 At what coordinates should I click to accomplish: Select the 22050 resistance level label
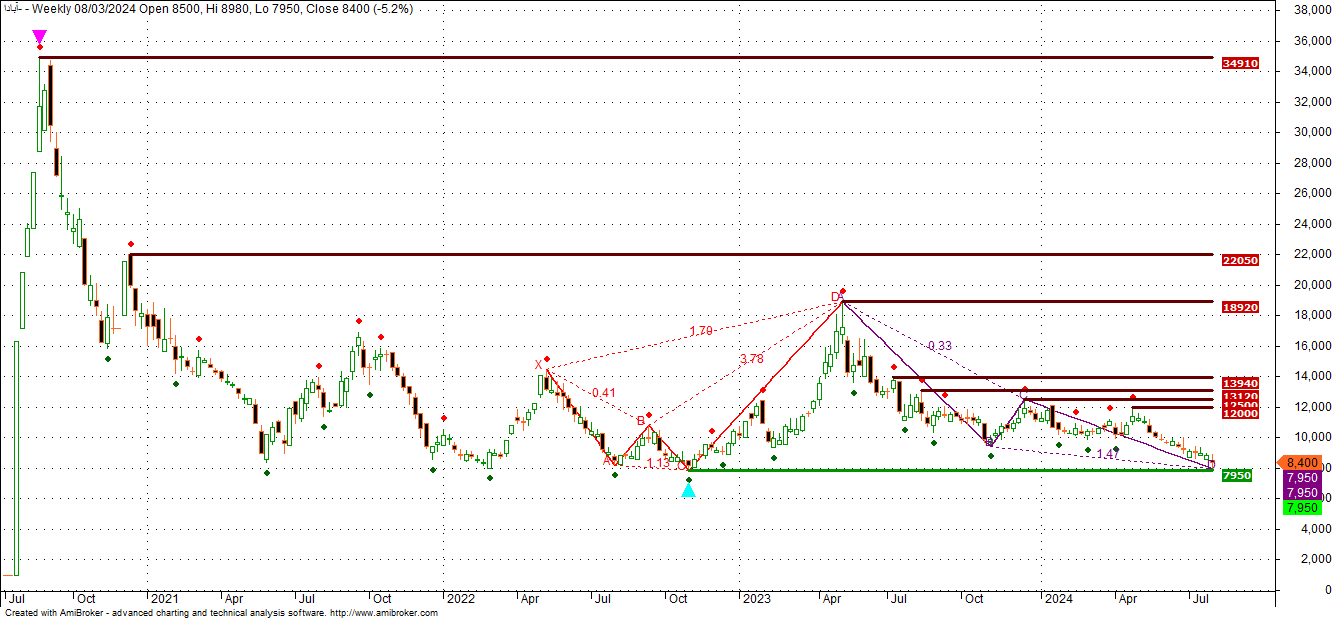(x=1239, y=259)
